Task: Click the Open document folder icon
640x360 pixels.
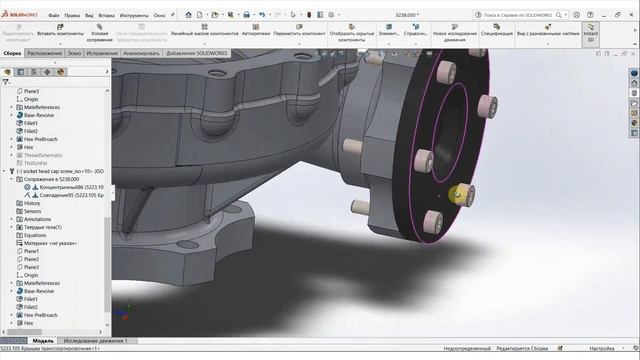Action: tap(215, 15)
